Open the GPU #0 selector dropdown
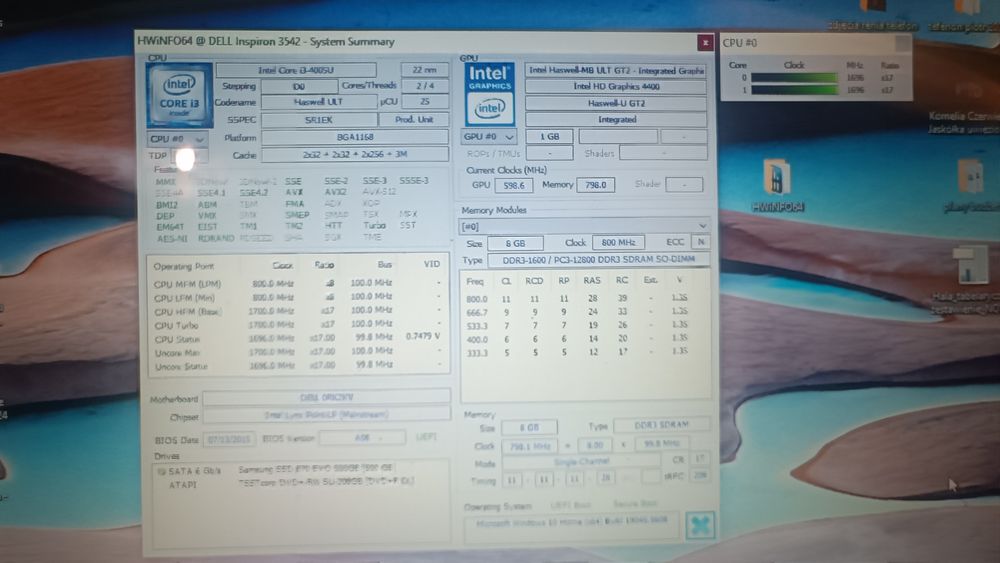Viewport: 1000px width, 563px height. 489,136
